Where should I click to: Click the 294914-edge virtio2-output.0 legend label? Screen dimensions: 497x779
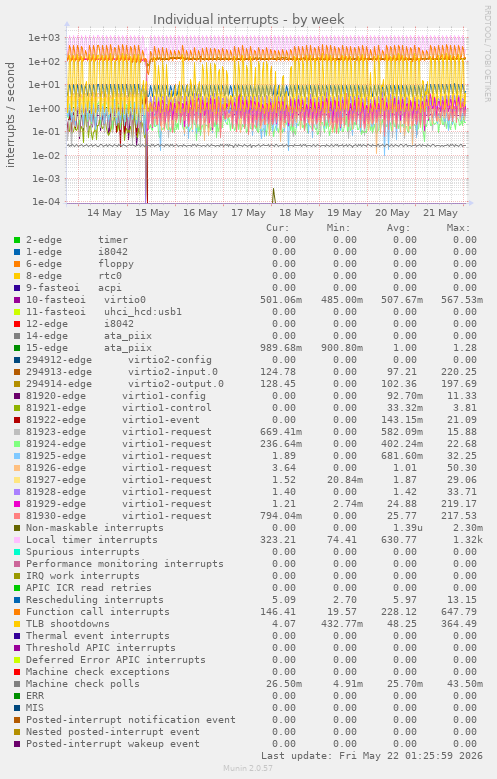click(125, 384)
